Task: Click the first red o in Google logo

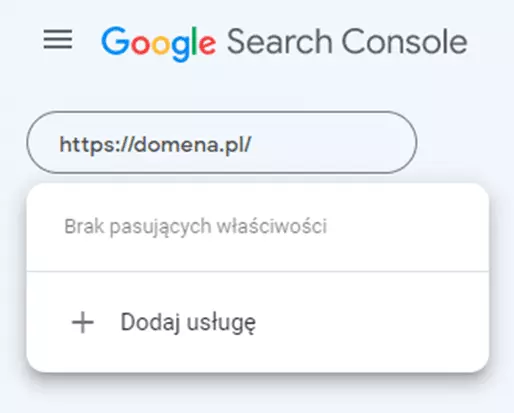Action: click(141, 45)
